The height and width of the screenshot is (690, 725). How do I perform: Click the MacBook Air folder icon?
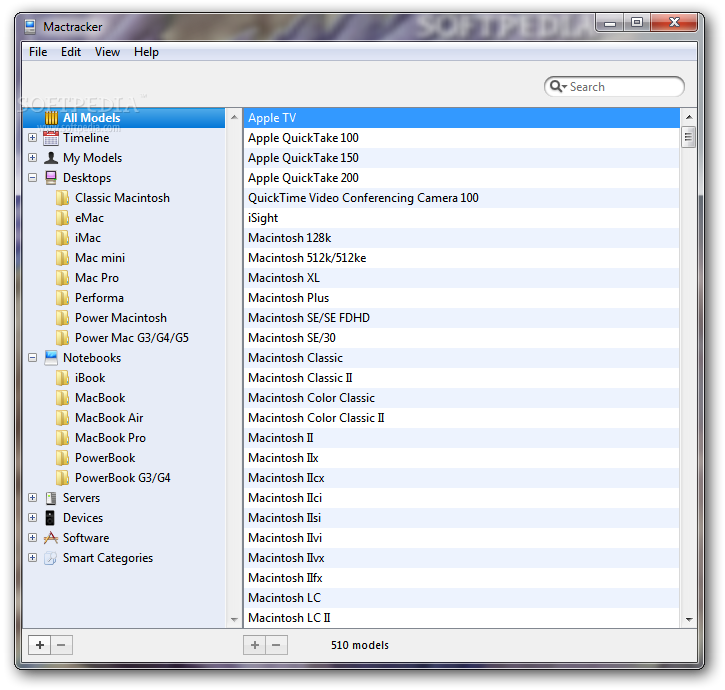coord(62,418)
